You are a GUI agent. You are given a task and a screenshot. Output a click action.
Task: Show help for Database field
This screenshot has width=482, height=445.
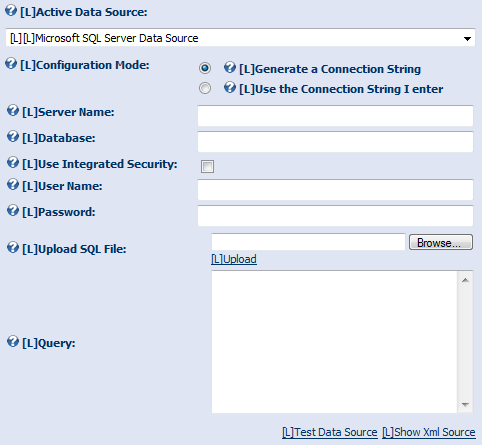(x=13, y=136)
